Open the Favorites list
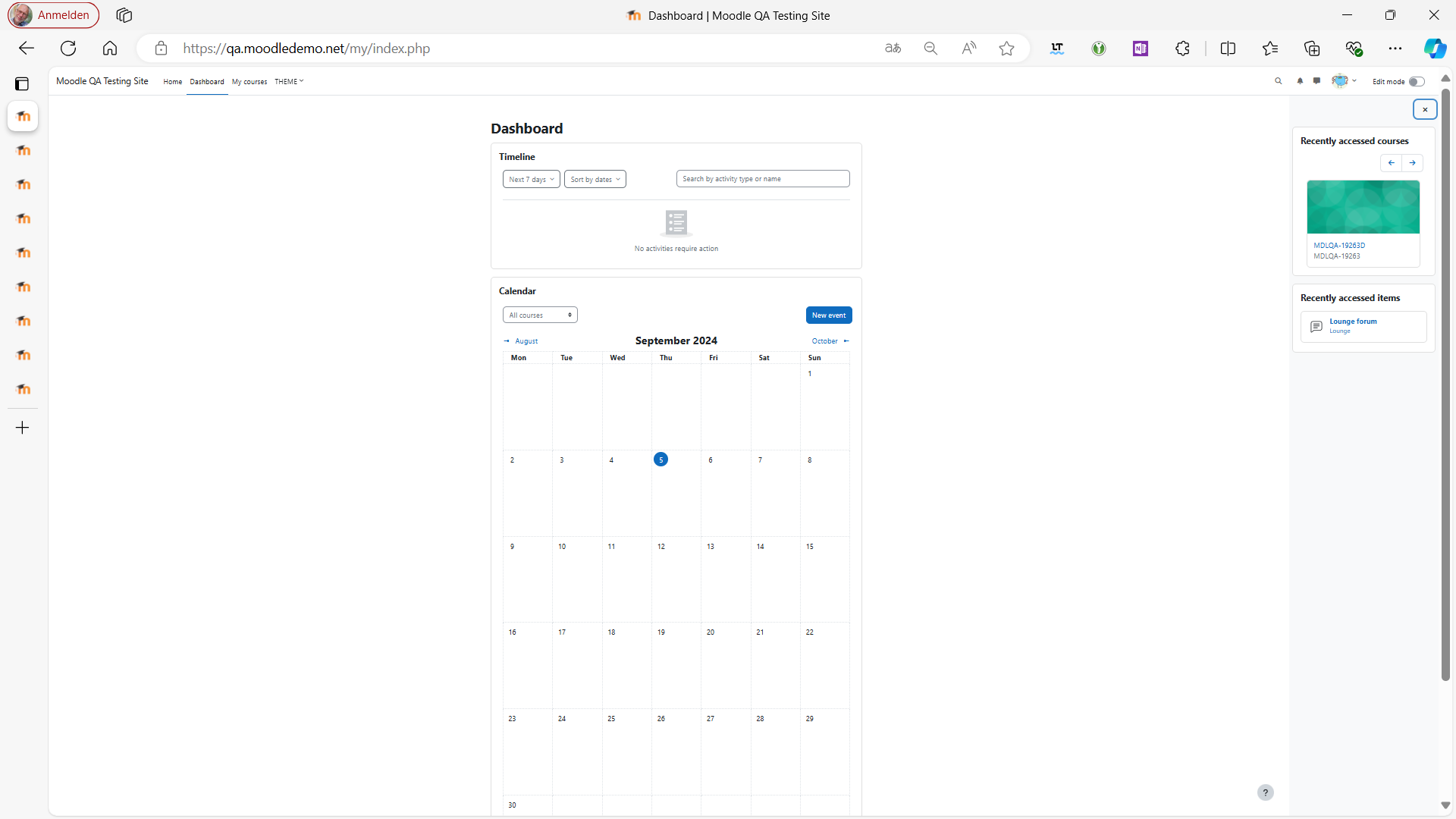Image resolution: width=1456 pixels, height=819 pixels. (x=1270, y=49)
